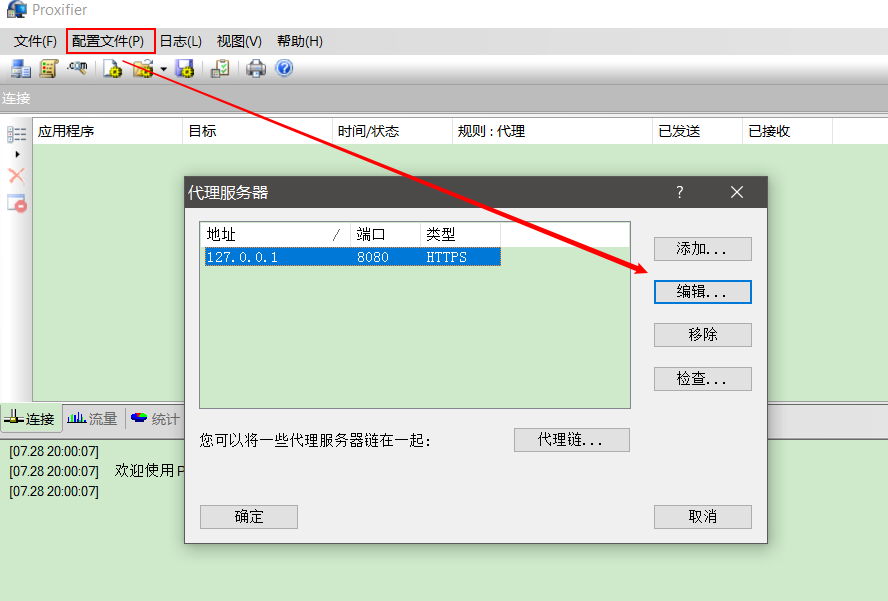This screenshot has width=888, height=601.
Task: Switch to the 统计 tab
Action: click(x=155, y=419)
